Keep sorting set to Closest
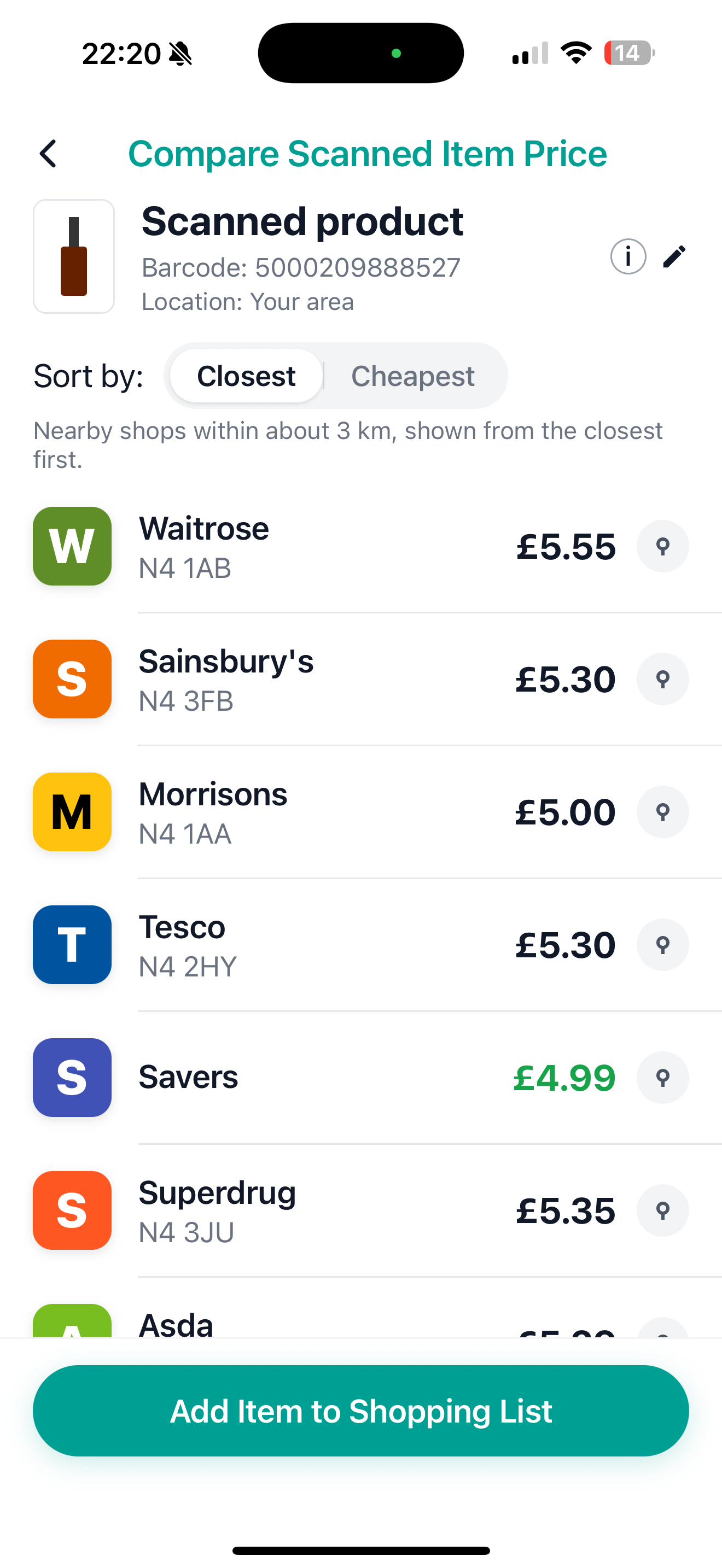Viewport: 722px width, 1568px height. pos(244,376)
